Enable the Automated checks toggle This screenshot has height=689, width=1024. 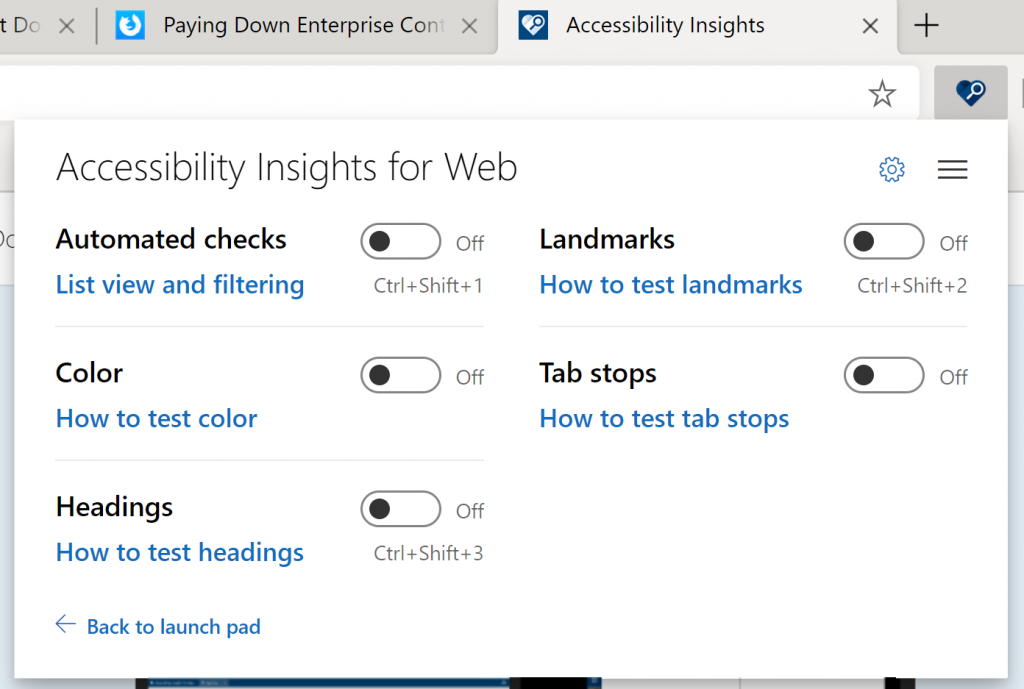click(400, 242)
